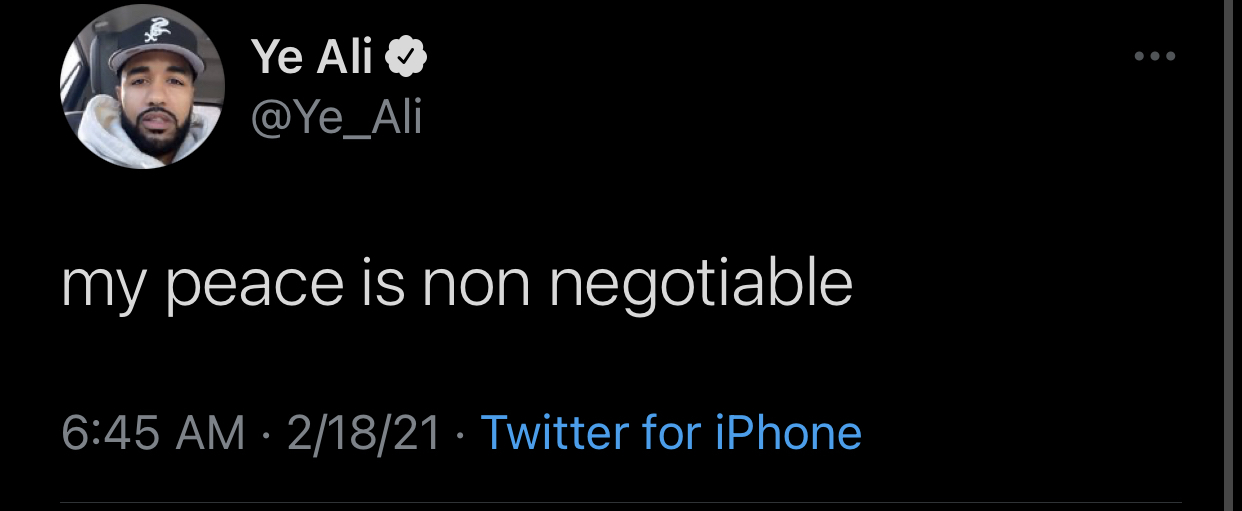
Task: Click the display name "Ye Ali"
Action: point(312,59)
